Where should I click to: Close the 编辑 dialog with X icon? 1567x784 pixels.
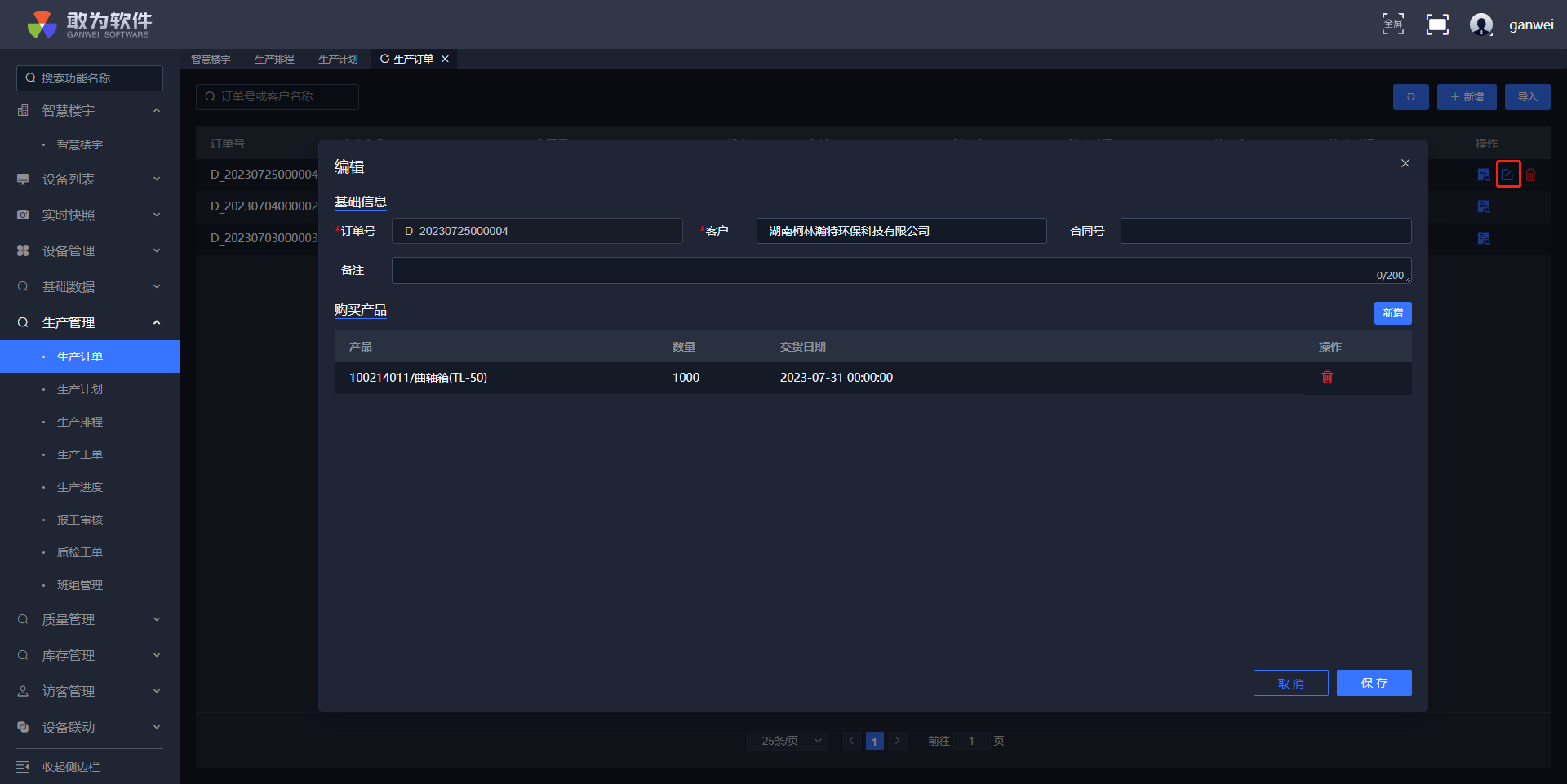click(1405, 163)
